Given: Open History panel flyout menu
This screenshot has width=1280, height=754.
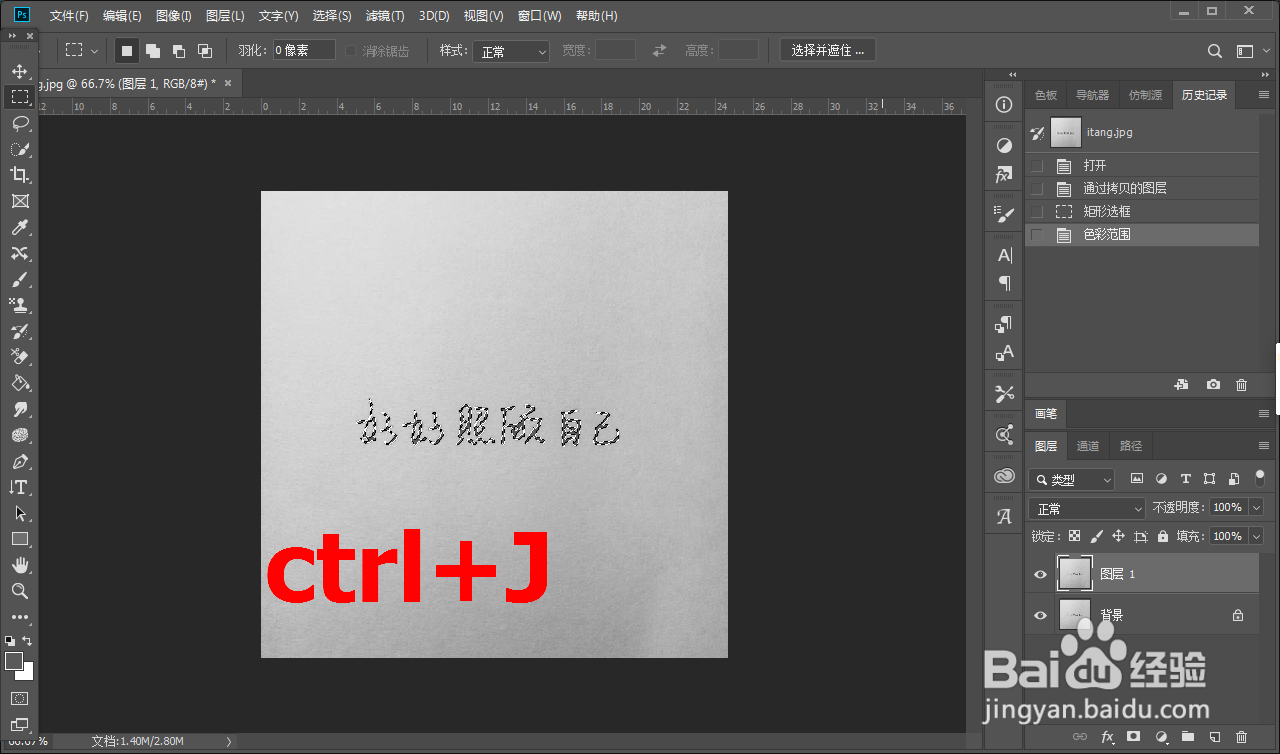Looking at the screenshot, I should click(x=1263, y=95).
